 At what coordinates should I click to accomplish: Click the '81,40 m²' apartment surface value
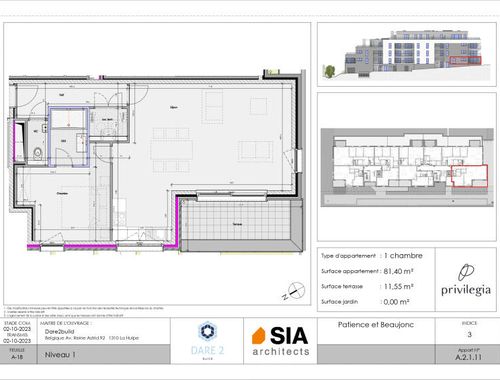point(399,271)
